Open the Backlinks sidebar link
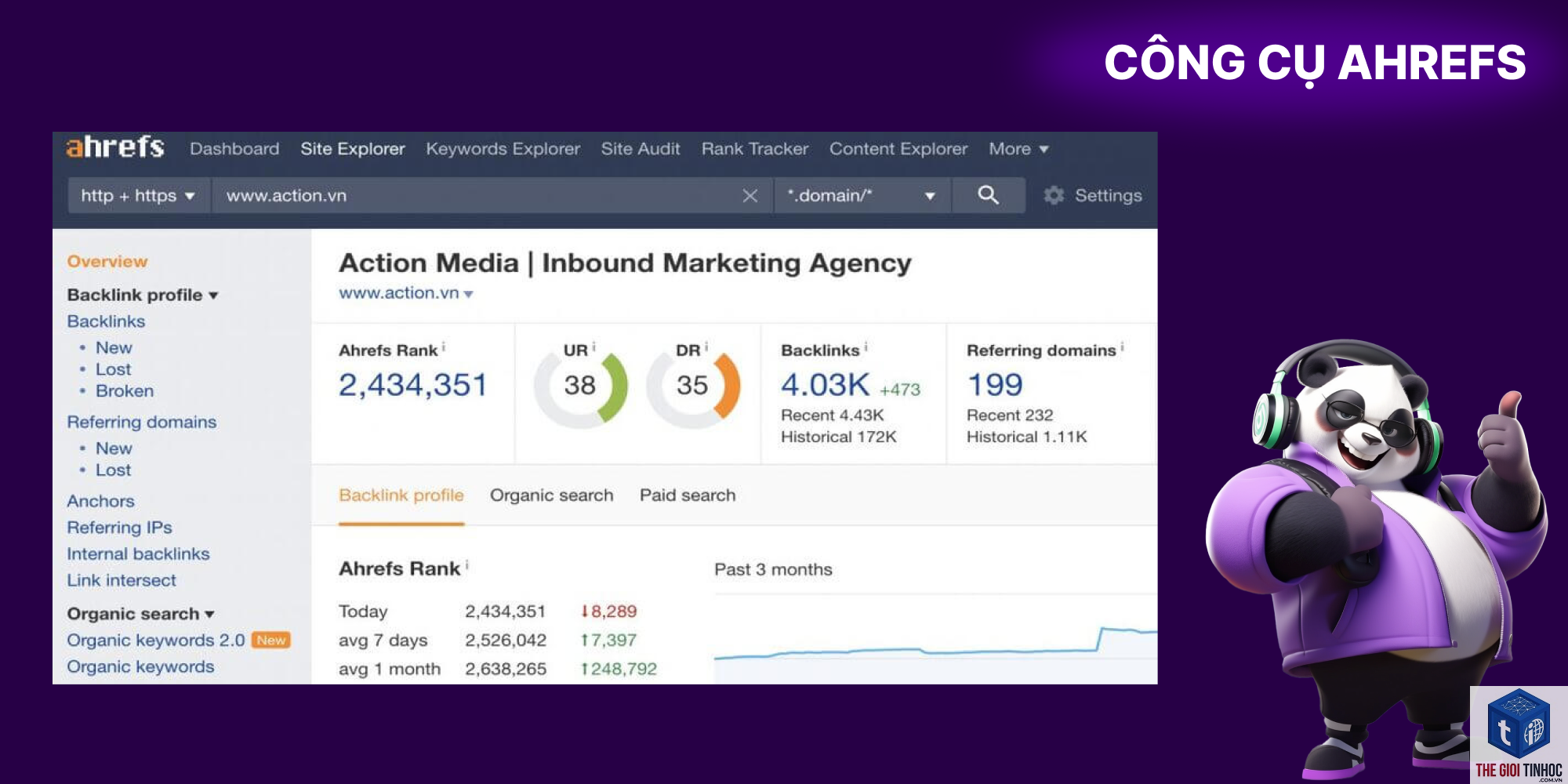This screenshot has width=1568, height=784. click(x=106, y=321)
